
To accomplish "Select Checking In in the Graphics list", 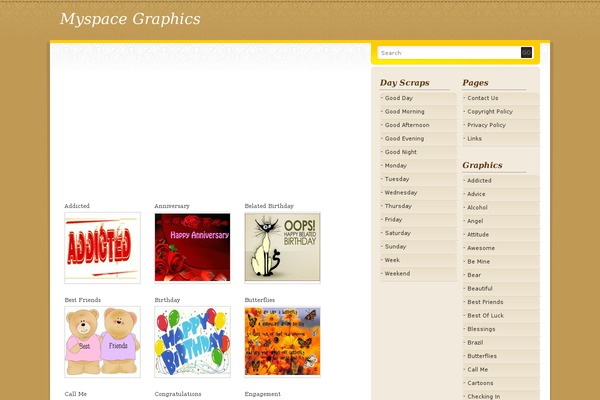I will click(x=483, y=396).
